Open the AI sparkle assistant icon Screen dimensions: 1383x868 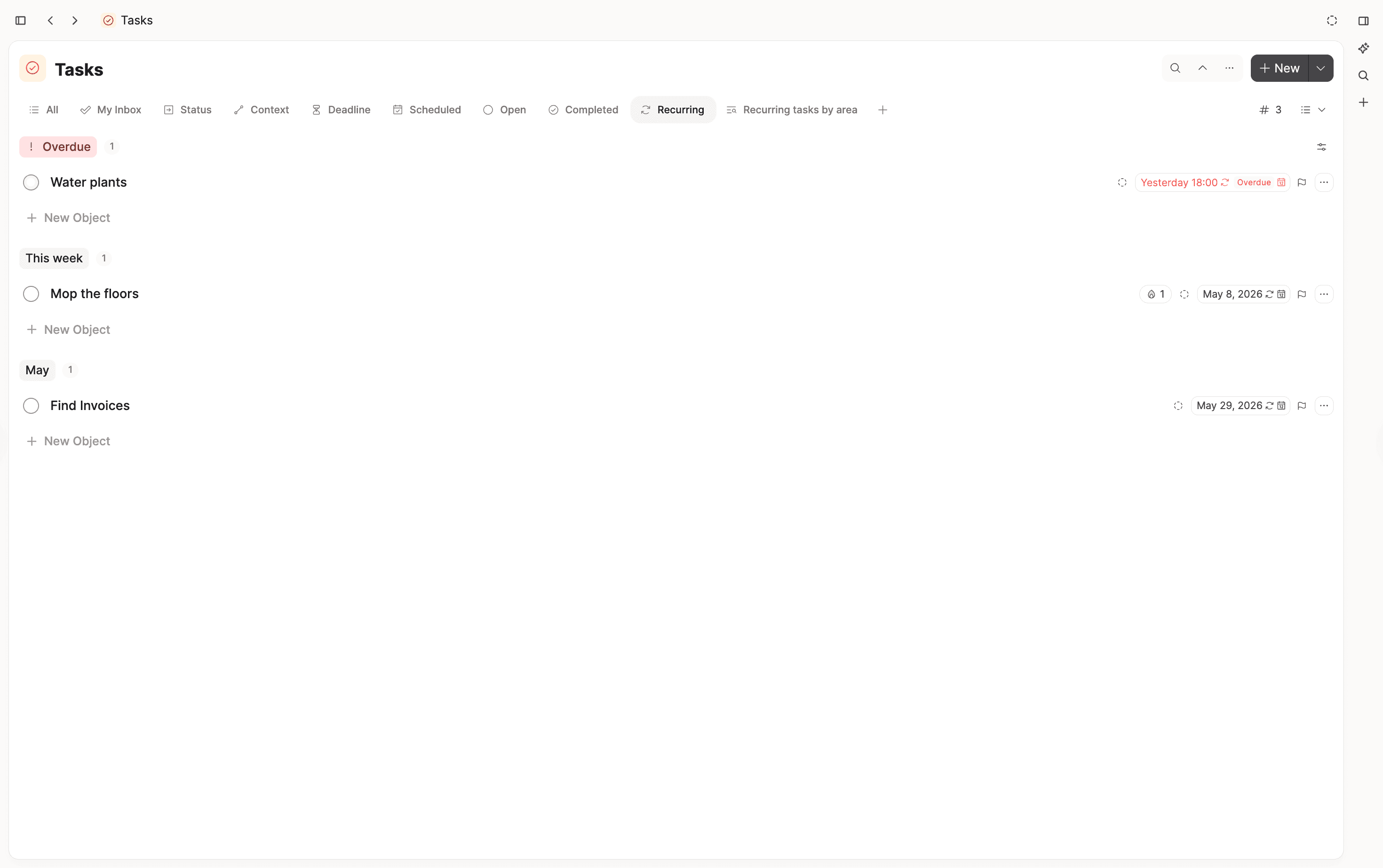click(x=1363, y=48)
